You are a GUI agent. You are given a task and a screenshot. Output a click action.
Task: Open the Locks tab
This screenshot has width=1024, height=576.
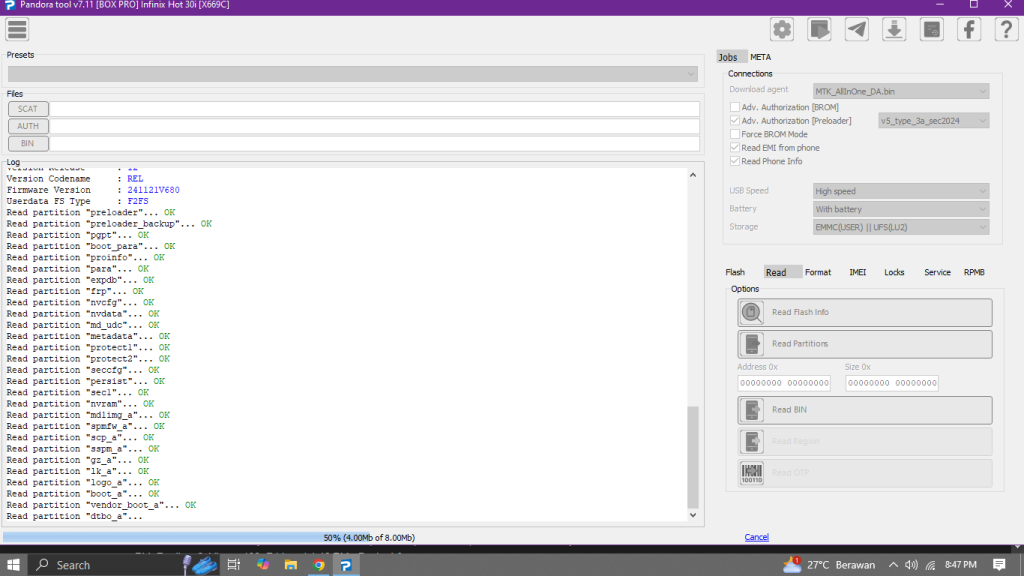tap(894, 272)
